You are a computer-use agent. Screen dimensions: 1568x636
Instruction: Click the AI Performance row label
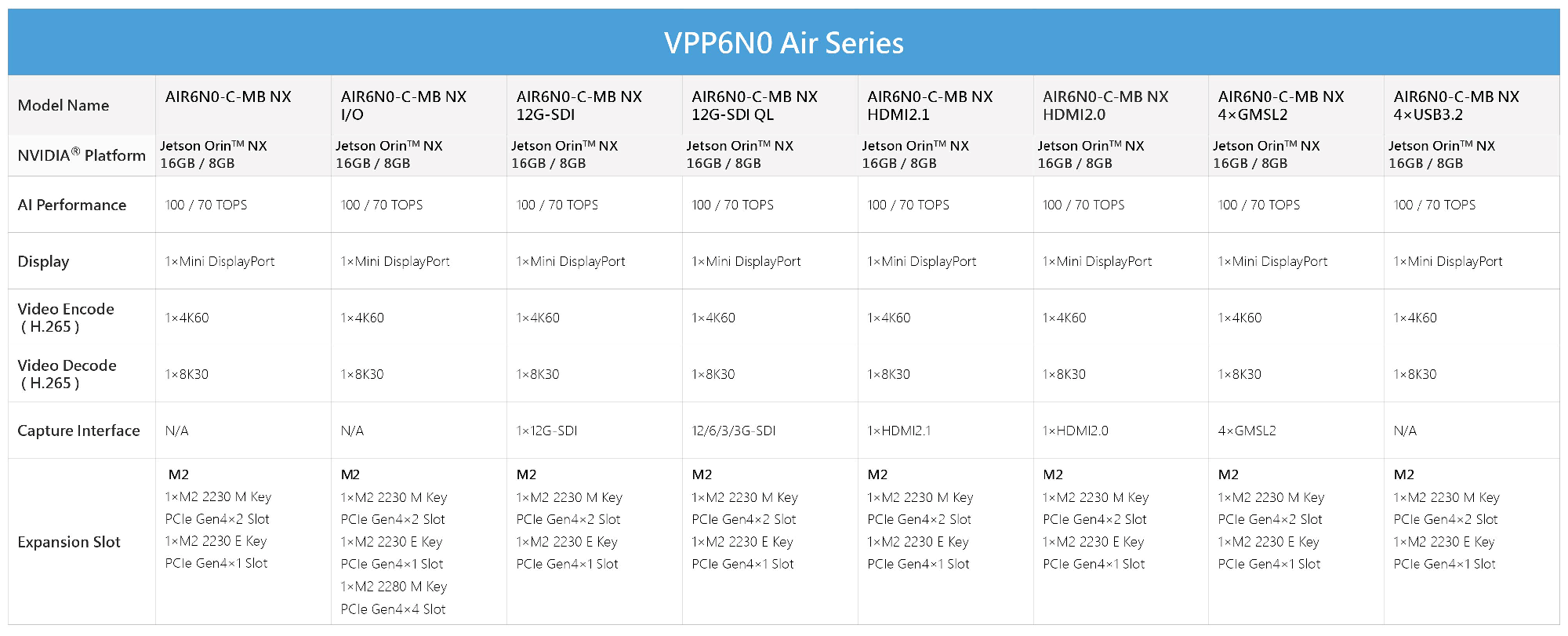[x=72, y=205]
